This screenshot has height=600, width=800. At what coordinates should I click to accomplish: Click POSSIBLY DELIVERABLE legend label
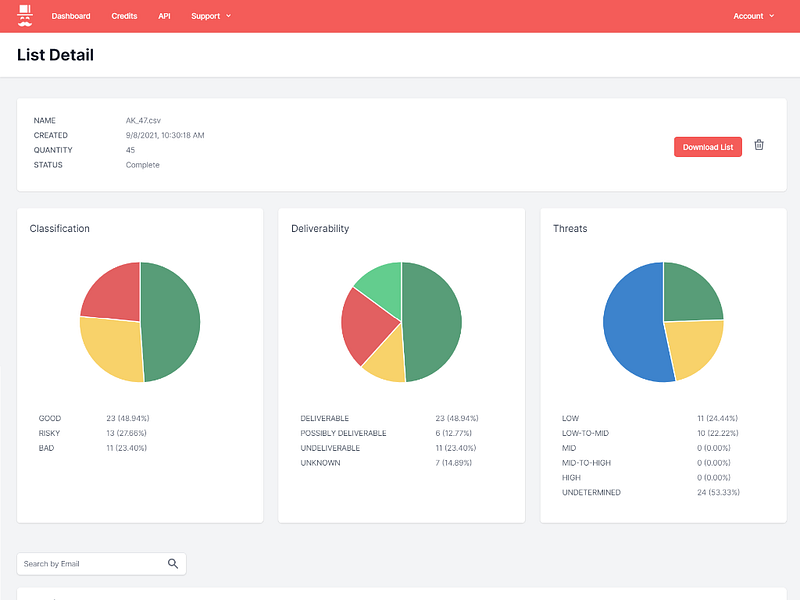point(343,433)
